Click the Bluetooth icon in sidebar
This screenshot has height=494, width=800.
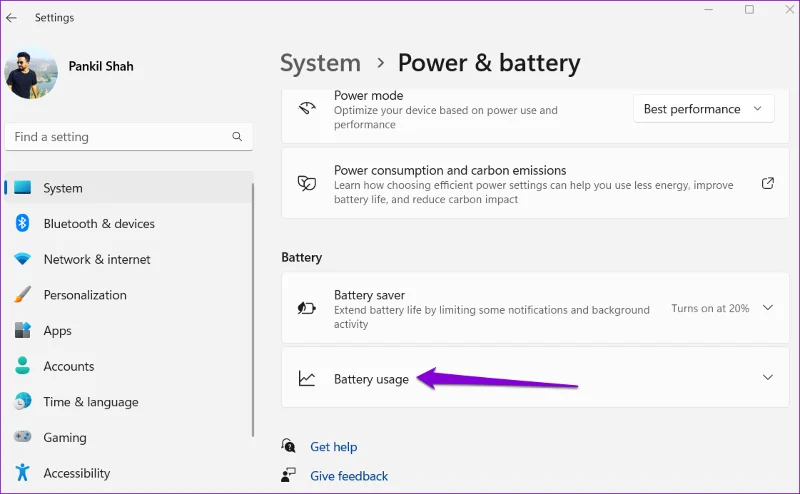pyautogui.click(x=22, y=223)
